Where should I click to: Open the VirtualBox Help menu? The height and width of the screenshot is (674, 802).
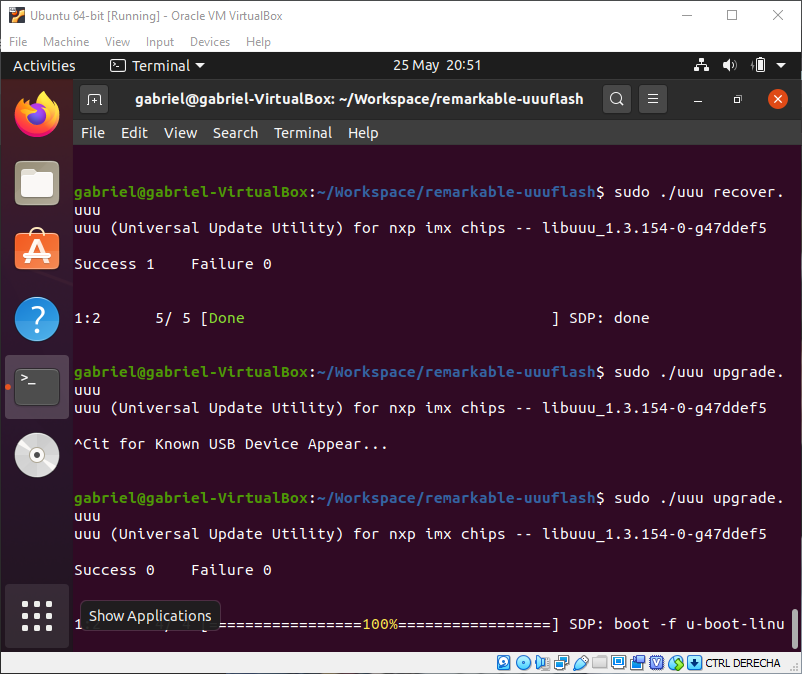(258, 41)
